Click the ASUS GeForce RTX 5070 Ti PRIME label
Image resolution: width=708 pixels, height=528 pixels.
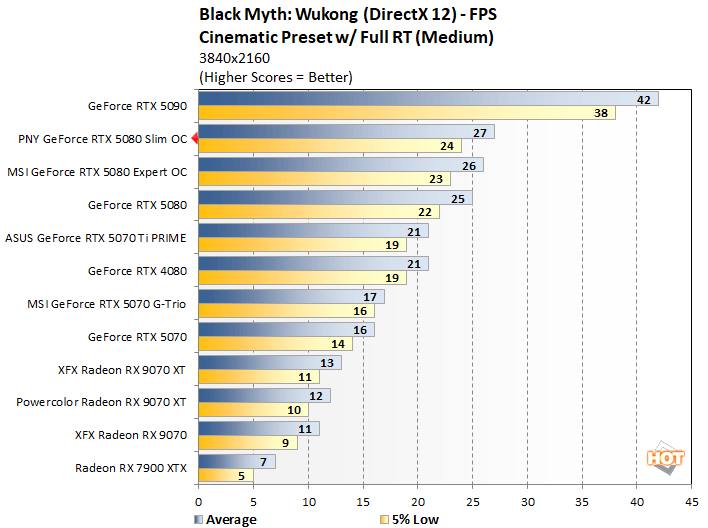[x=96, y=238]
